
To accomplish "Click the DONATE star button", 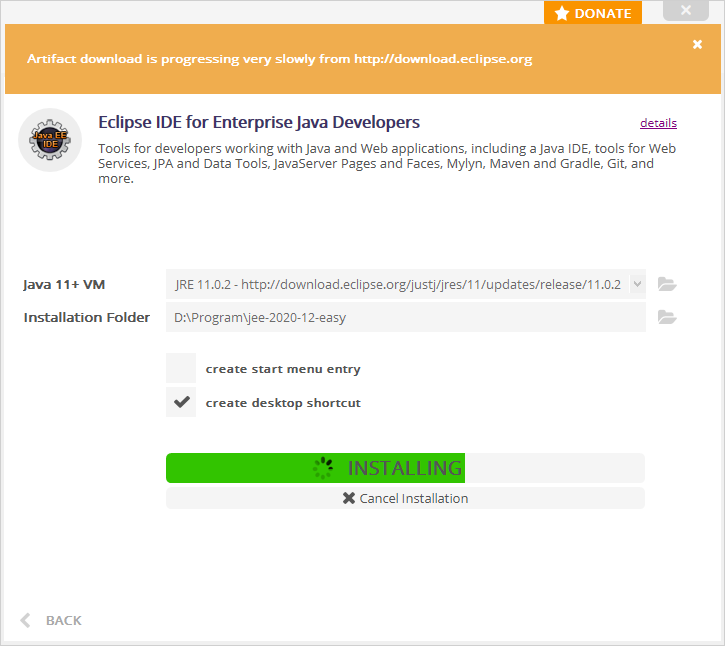I will 593,13.
